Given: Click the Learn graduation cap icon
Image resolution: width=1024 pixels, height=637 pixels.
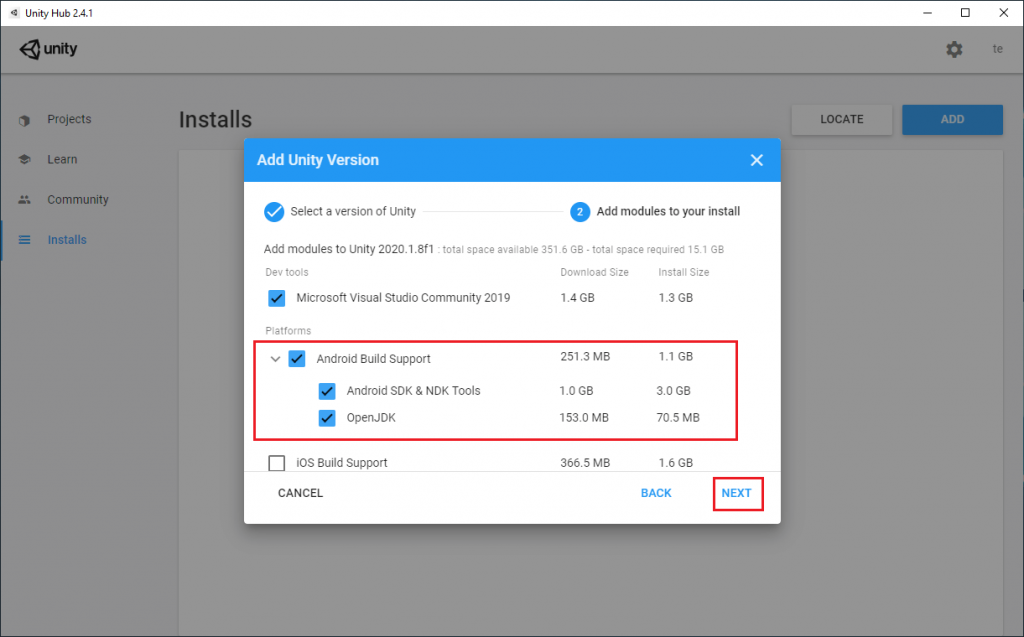Looking at the screenshot, I should 25,159.
